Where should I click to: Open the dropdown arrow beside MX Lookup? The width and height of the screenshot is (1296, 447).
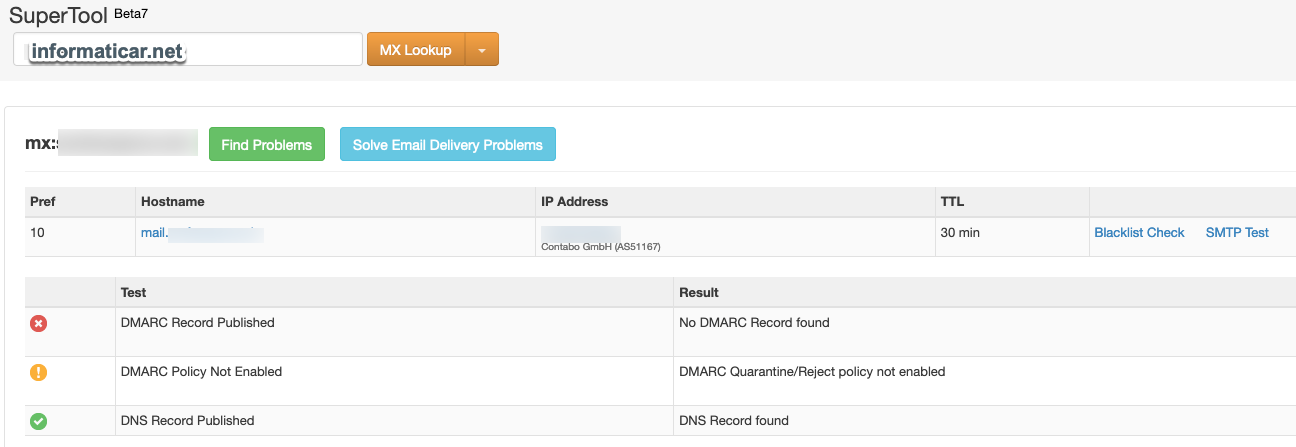pyautogui.click(x=482, y=50)
